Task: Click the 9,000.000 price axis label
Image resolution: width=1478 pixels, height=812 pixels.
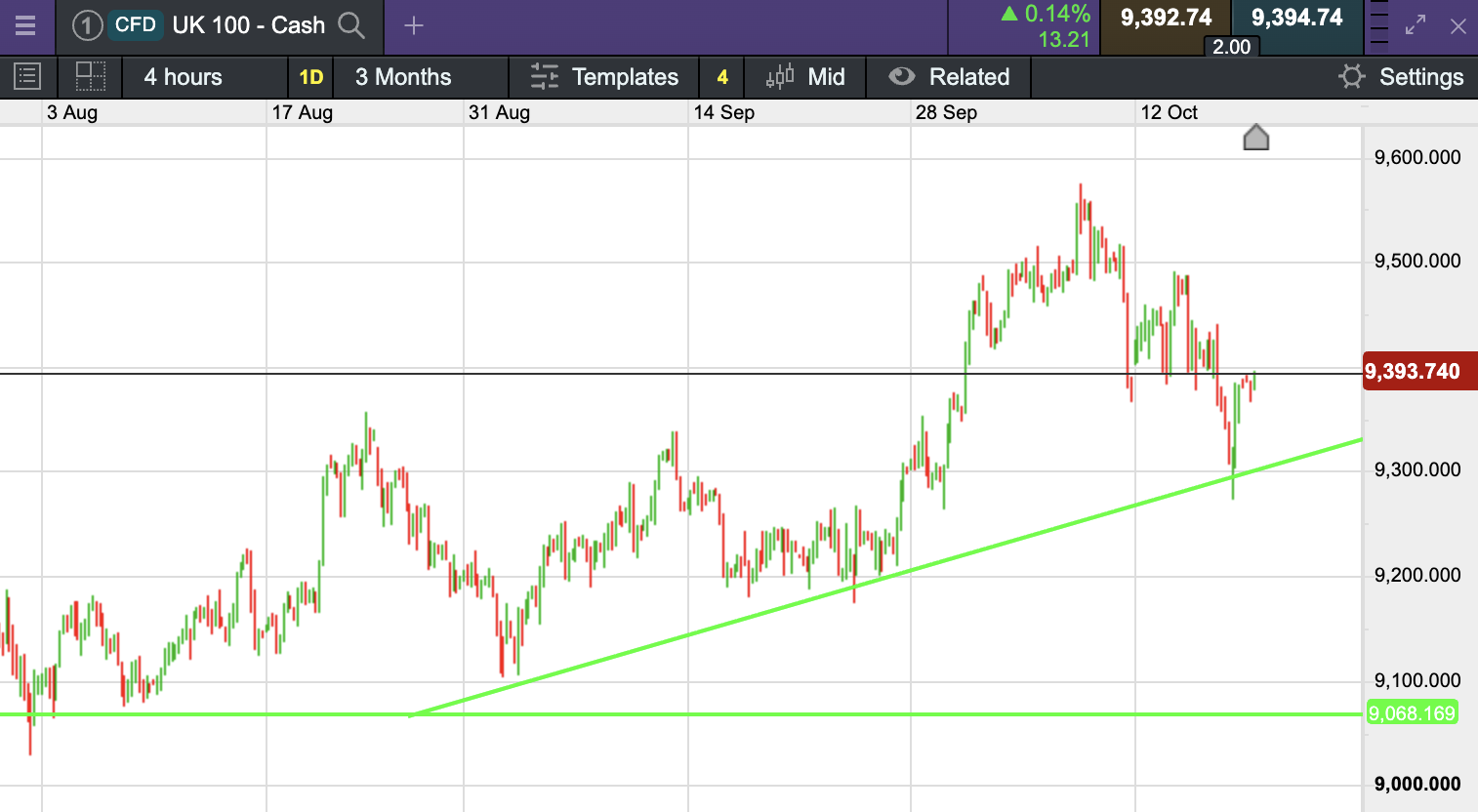Action: (x=1417, y=784)
